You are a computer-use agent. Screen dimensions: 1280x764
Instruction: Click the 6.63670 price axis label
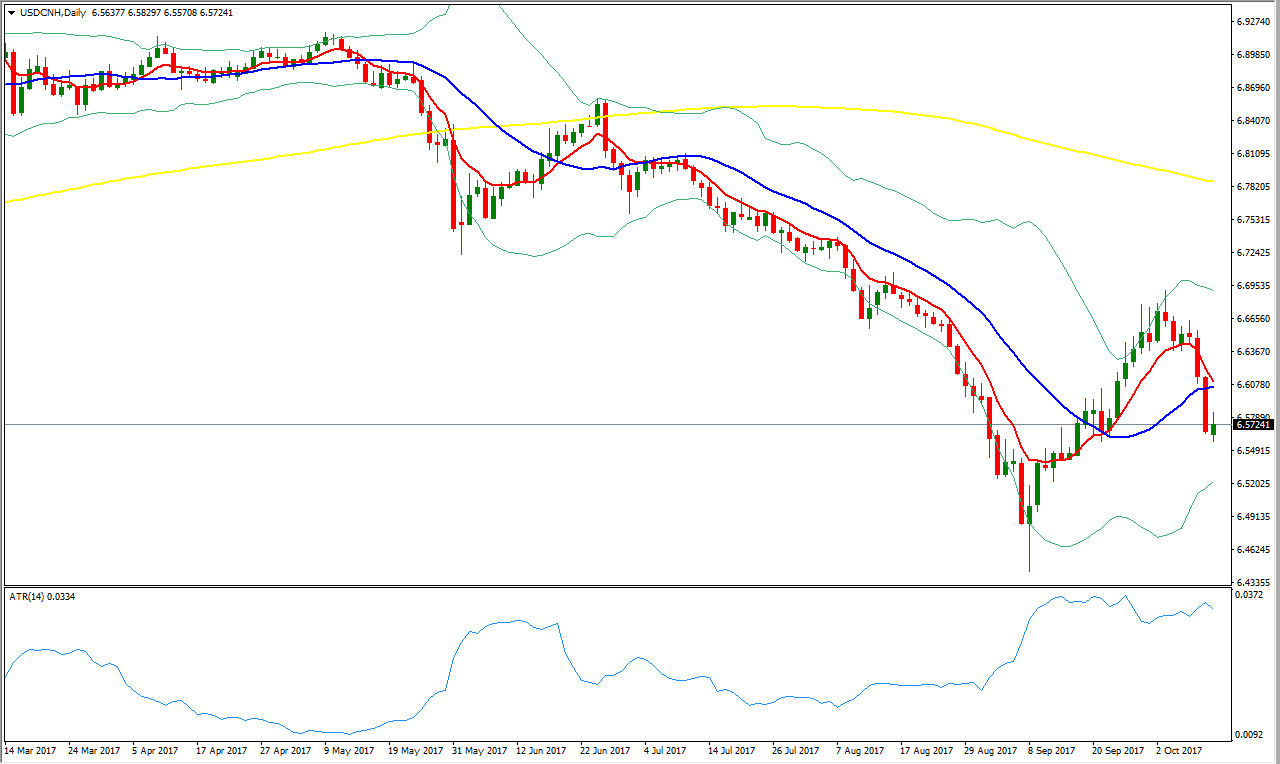point(1254,351)
